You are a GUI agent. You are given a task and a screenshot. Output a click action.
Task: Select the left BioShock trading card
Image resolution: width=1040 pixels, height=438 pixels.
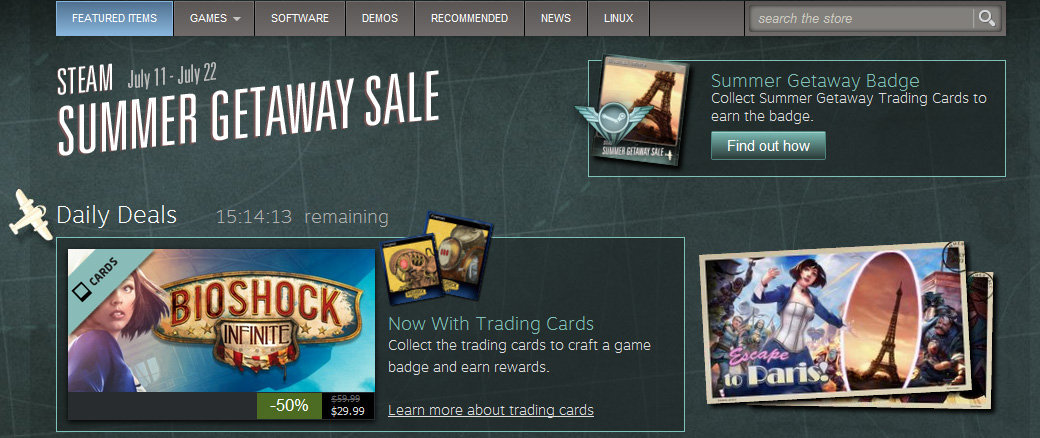pos(409,269)
